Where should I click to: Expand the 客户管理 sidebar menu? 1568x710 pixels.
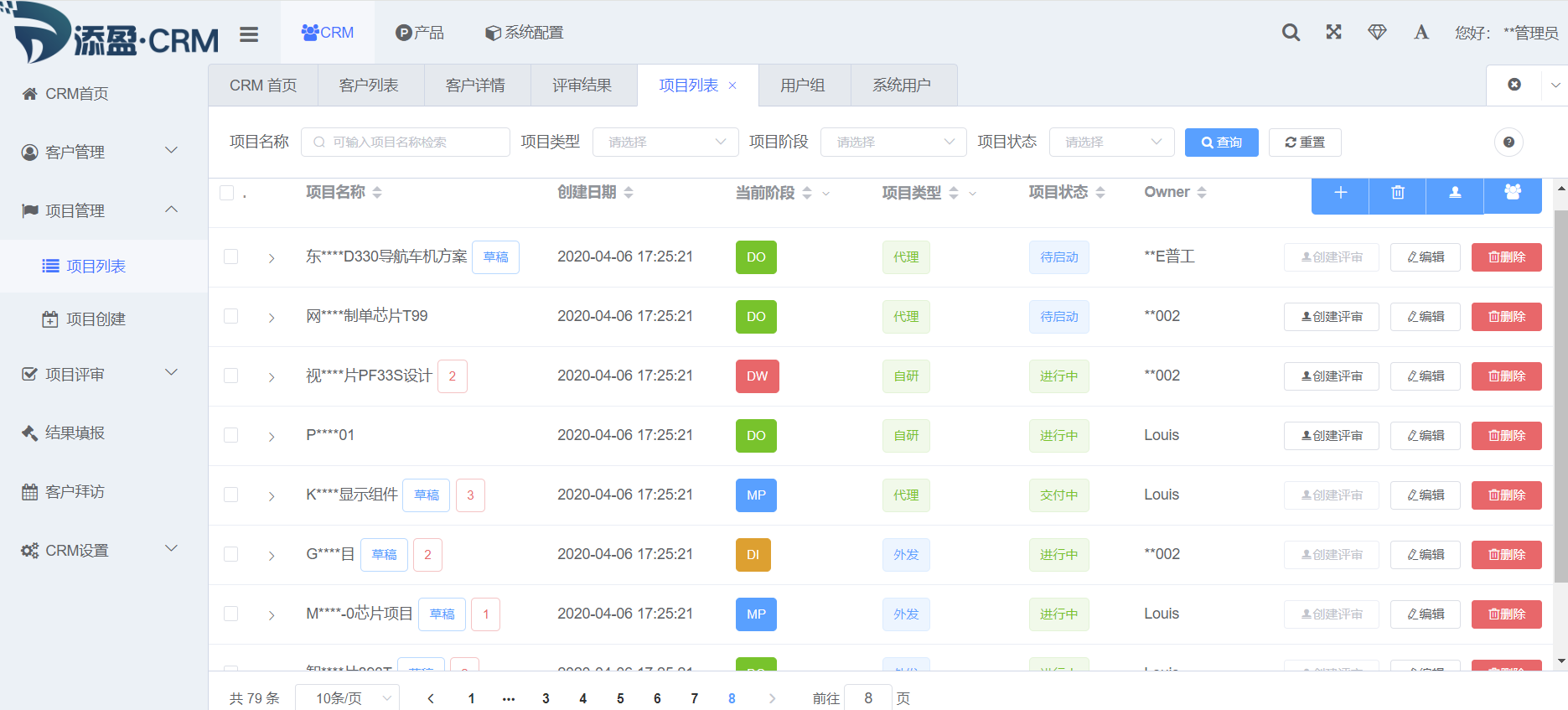click(x=104, y=153)
